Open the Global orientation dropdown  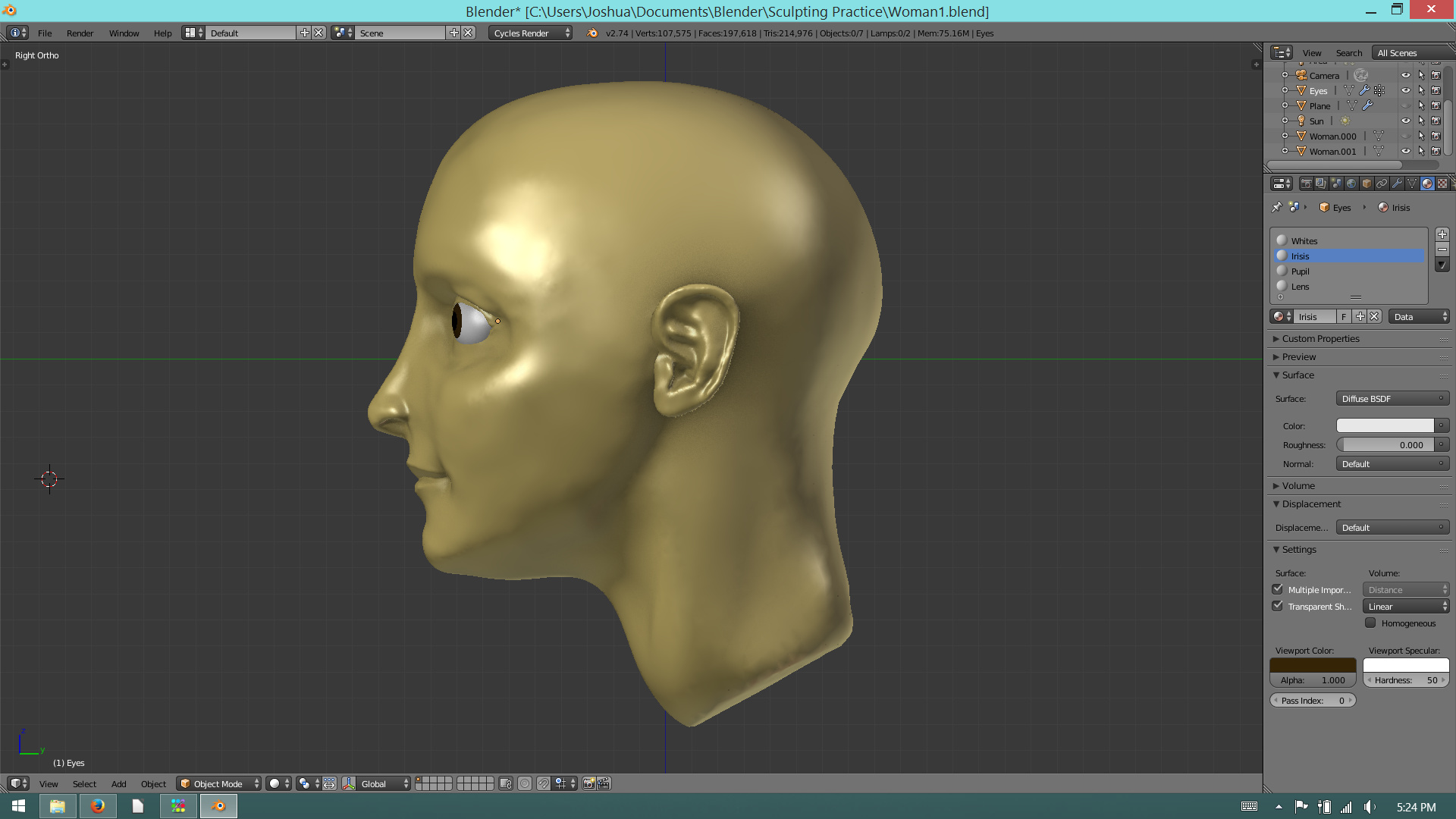384,783
